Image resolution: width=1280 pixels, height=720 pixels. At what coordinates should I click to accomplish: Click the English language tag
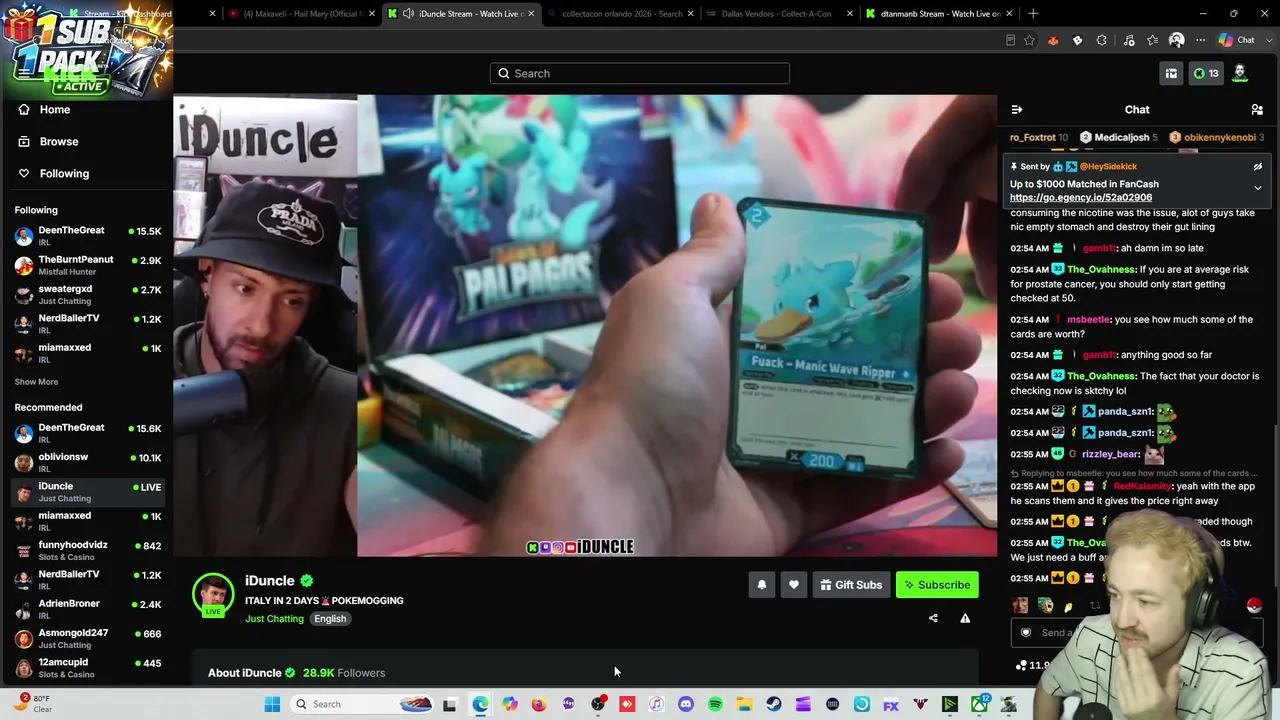pos(330,619)
